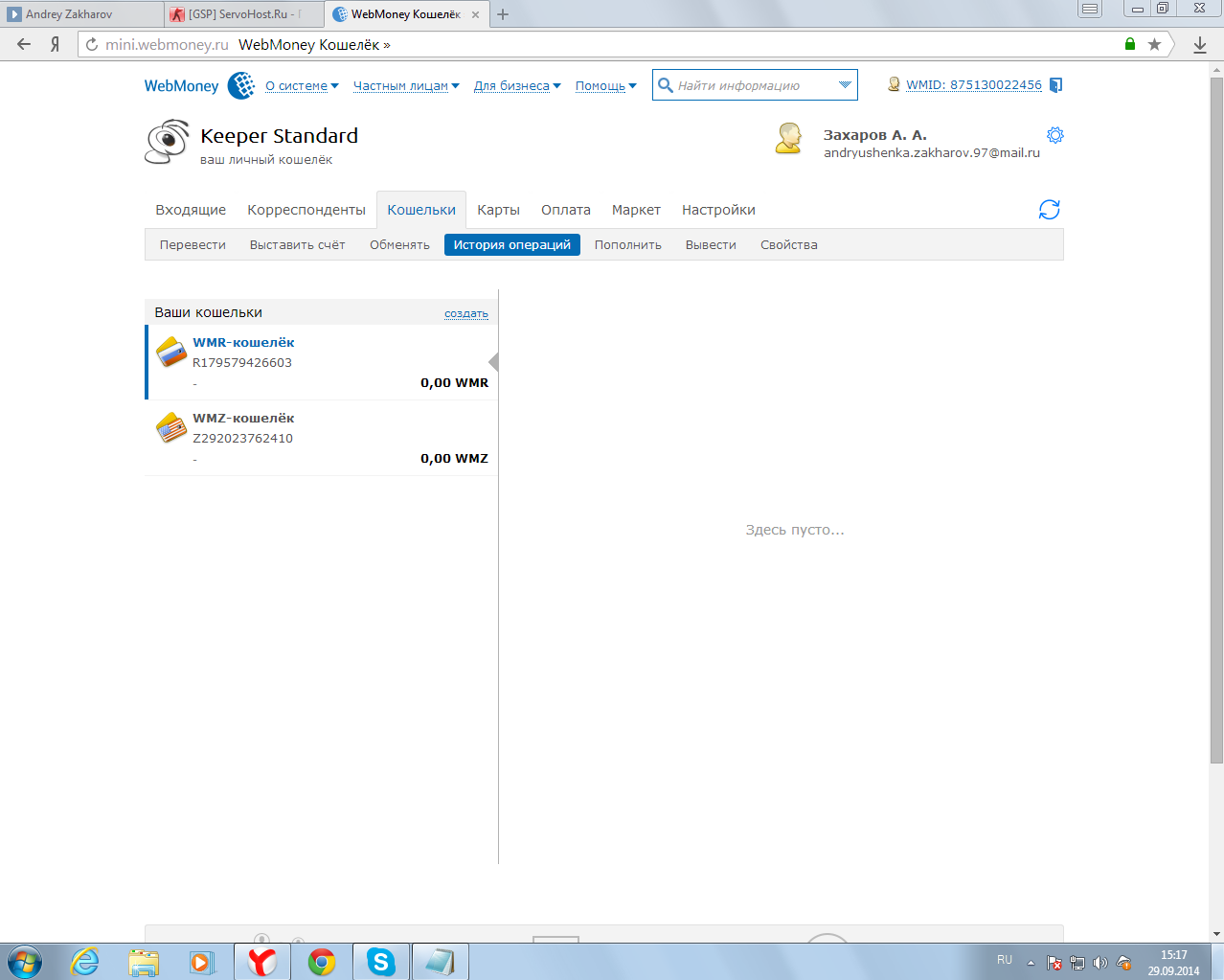Screen dimensions: 1224x980
Task: Click the Пополнить submenu item
Action: point(628,244)
